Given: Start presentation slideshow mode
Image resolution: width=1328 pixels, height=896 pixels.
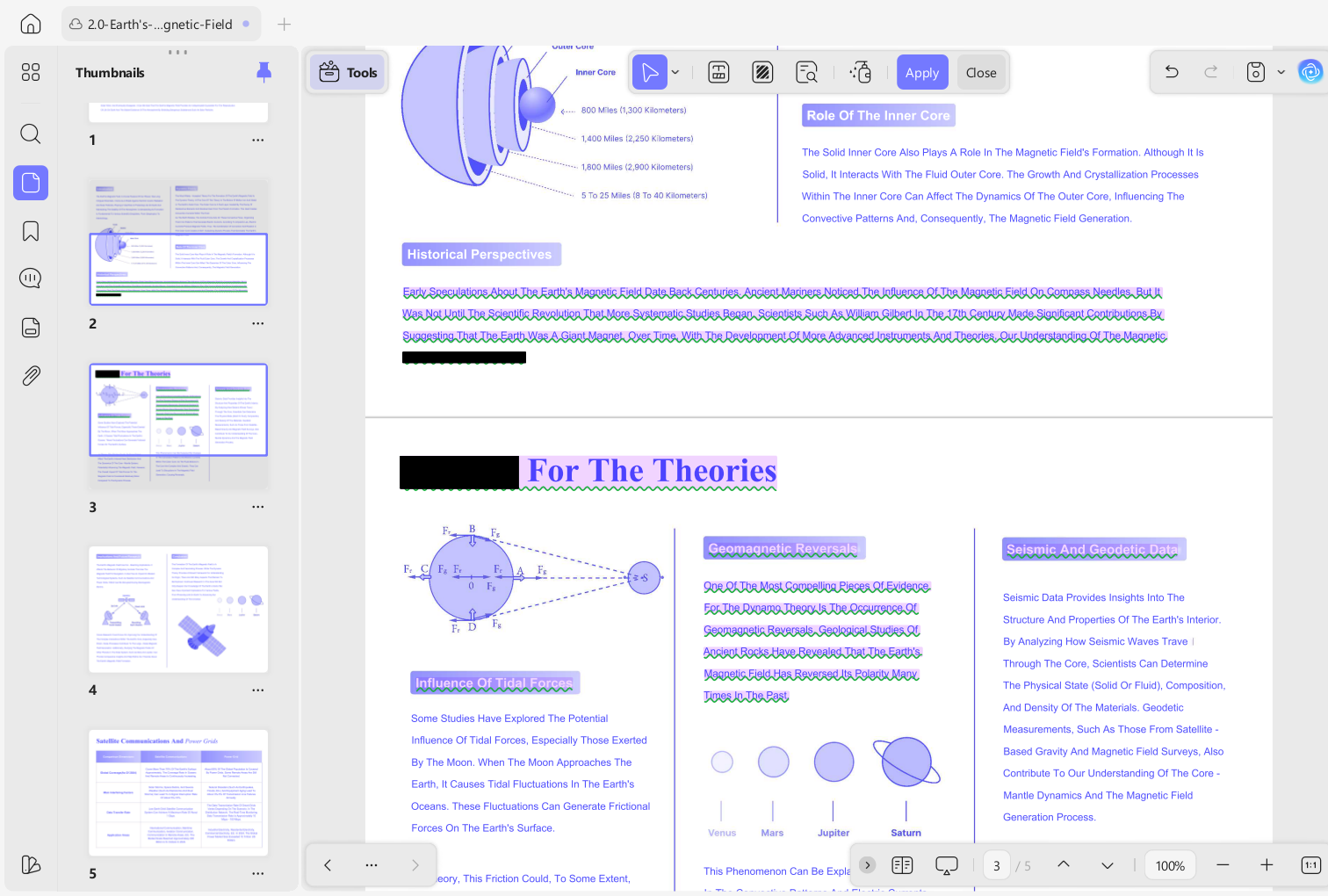Looking at the screenshot, I should coord(947,865).
